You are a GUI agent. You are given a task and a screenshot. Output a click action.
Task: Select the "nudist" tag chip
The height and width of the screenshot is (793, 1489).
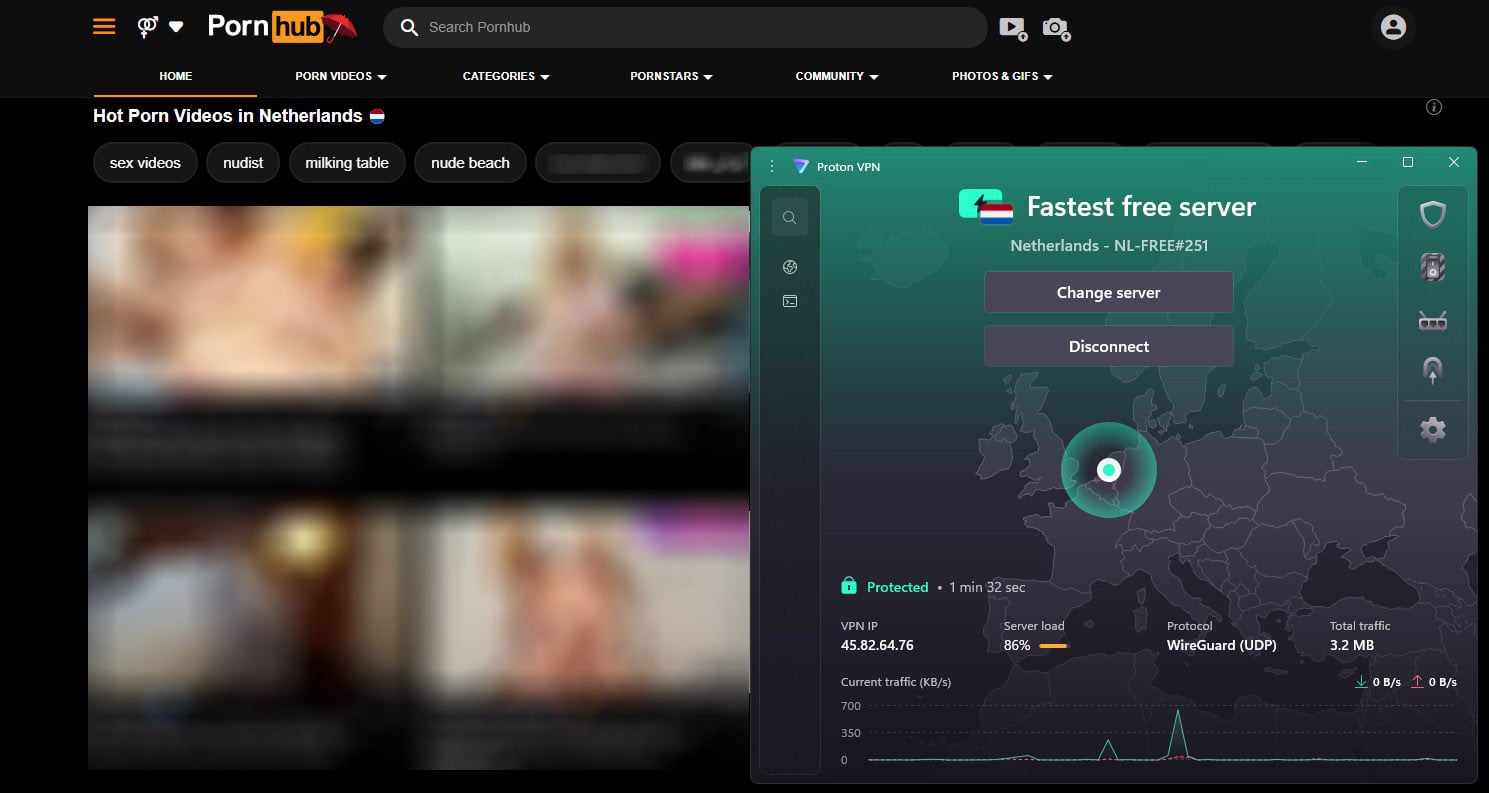(x=243, y=163)
